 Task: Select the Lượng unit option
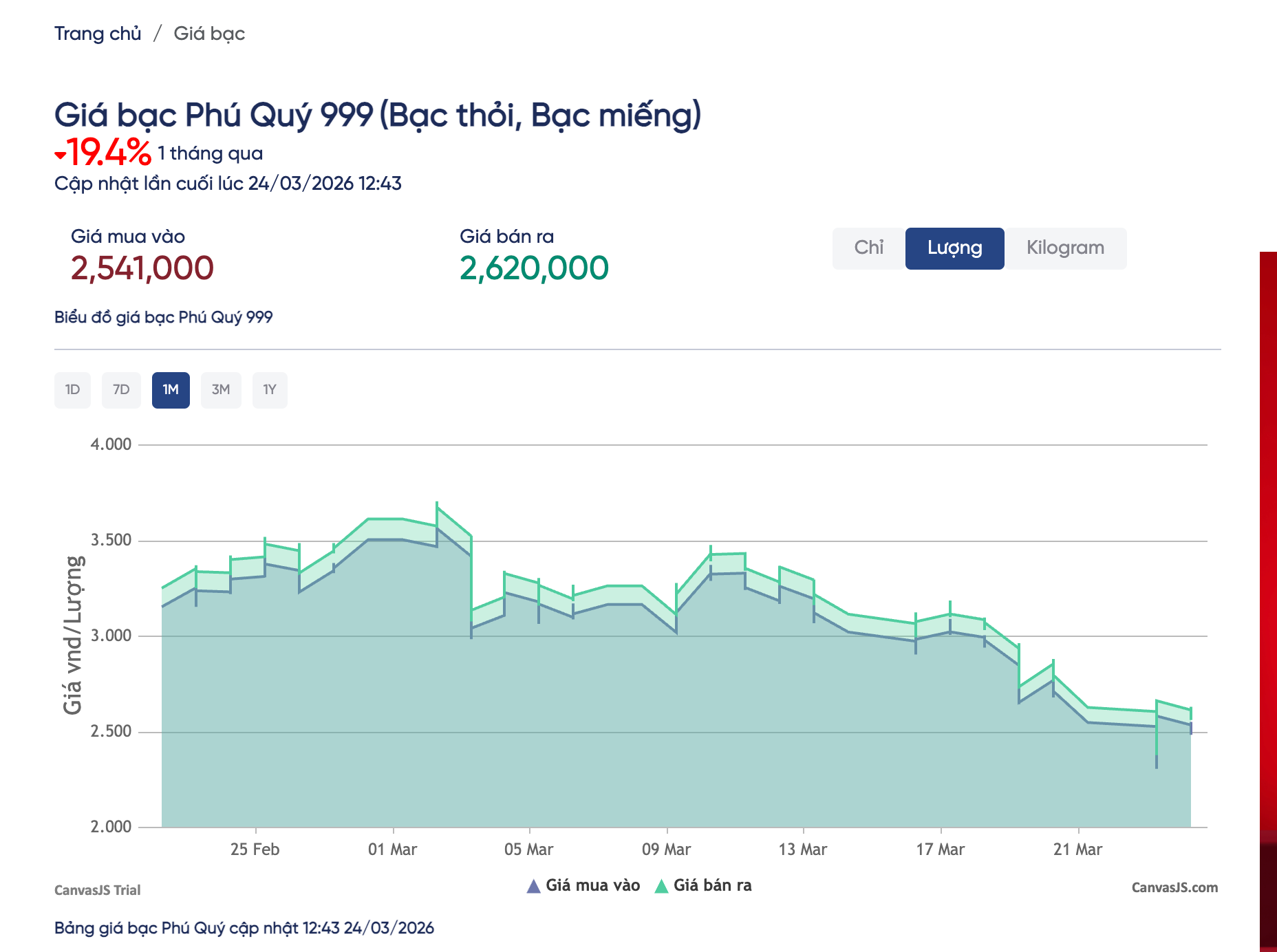[954, 248]
